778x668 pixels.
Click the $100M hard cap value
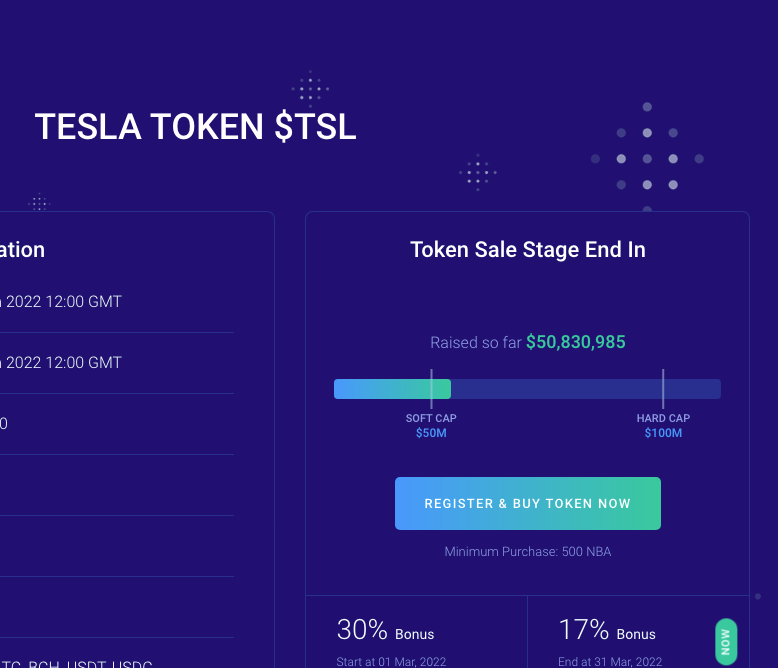(x=663, y=433)
